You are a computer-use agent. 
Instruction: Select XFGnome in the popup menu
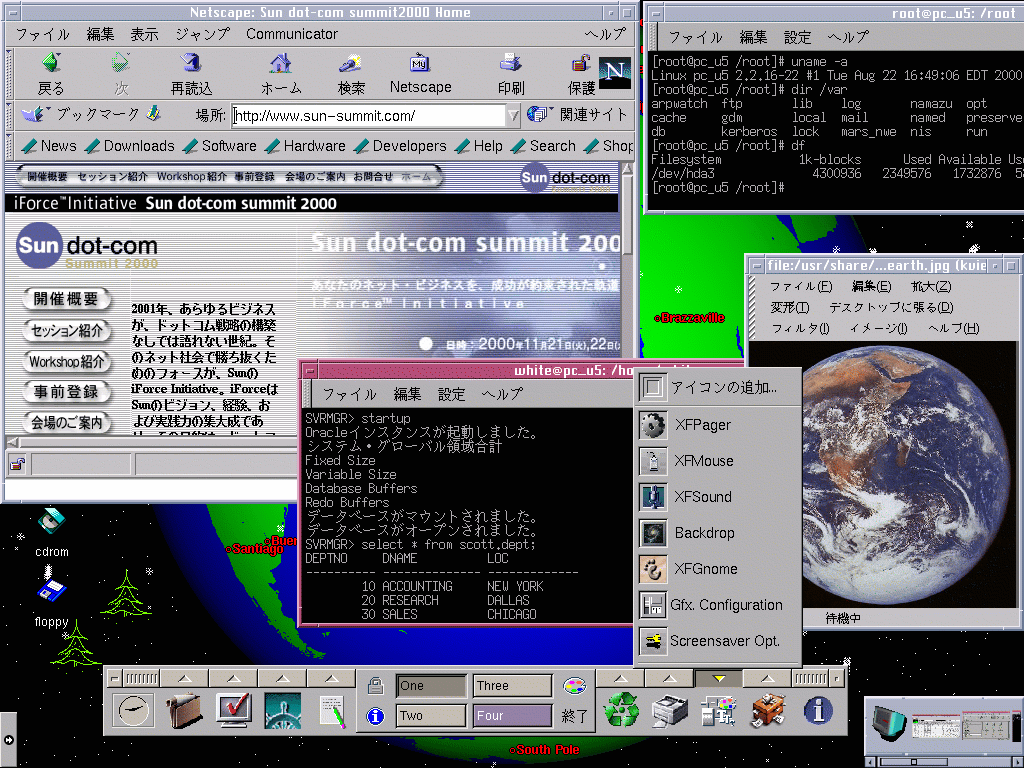[717, 569]
